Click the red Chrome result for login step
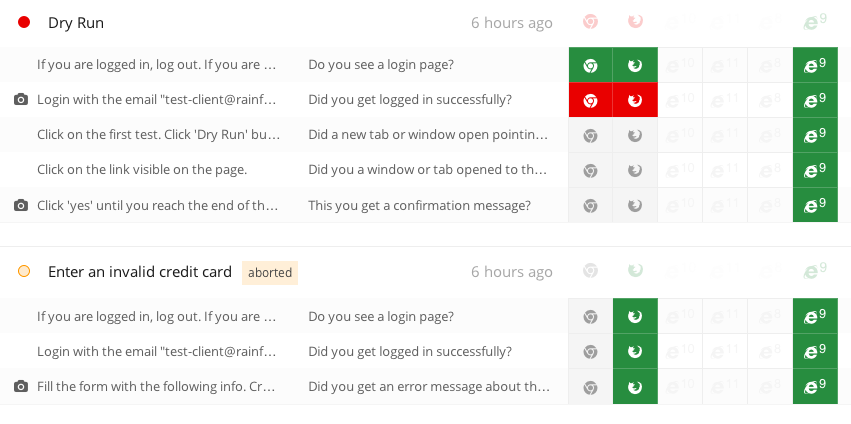This screenshot has width=851, height=424. (x=590, y=100)
